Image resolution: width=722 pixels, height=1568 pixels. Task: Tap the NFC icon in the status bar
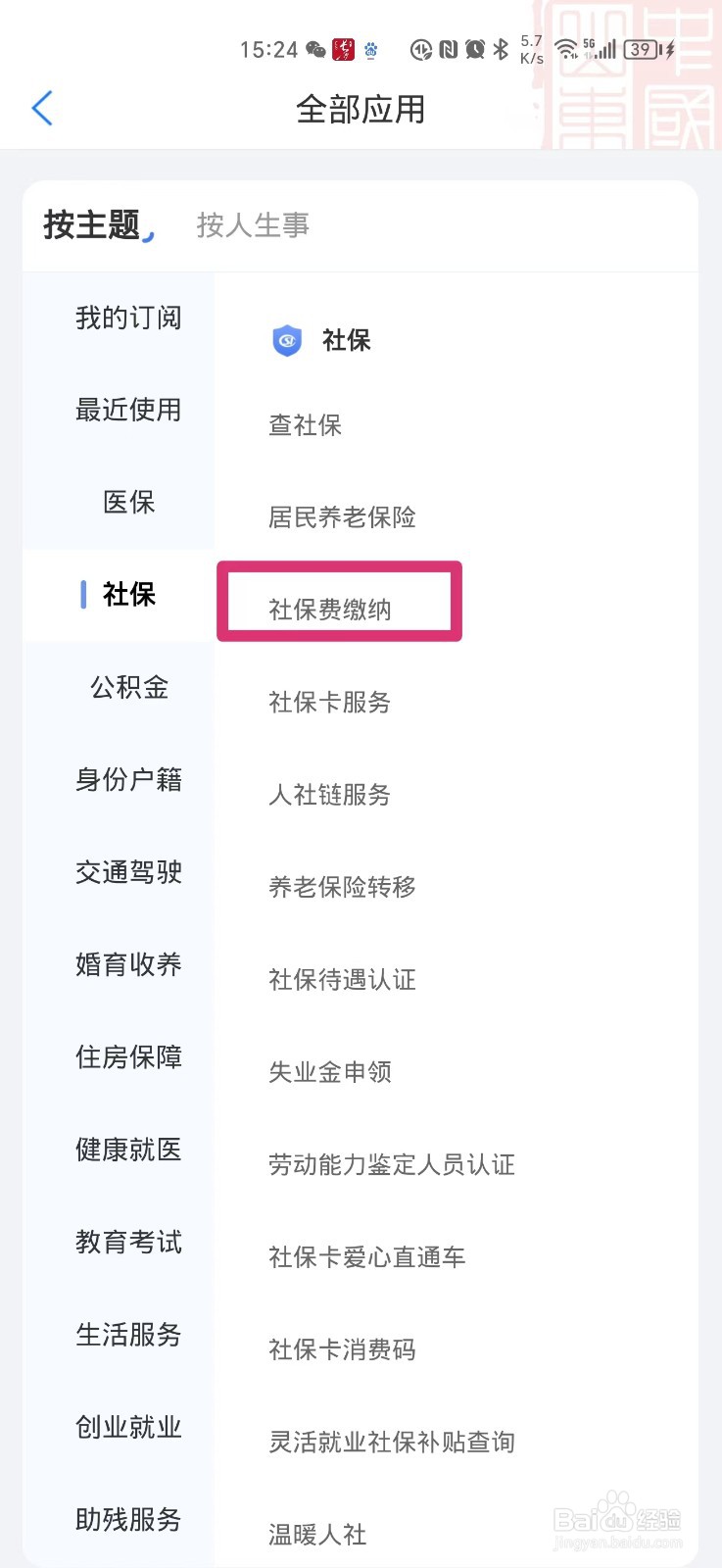[451, 47]
